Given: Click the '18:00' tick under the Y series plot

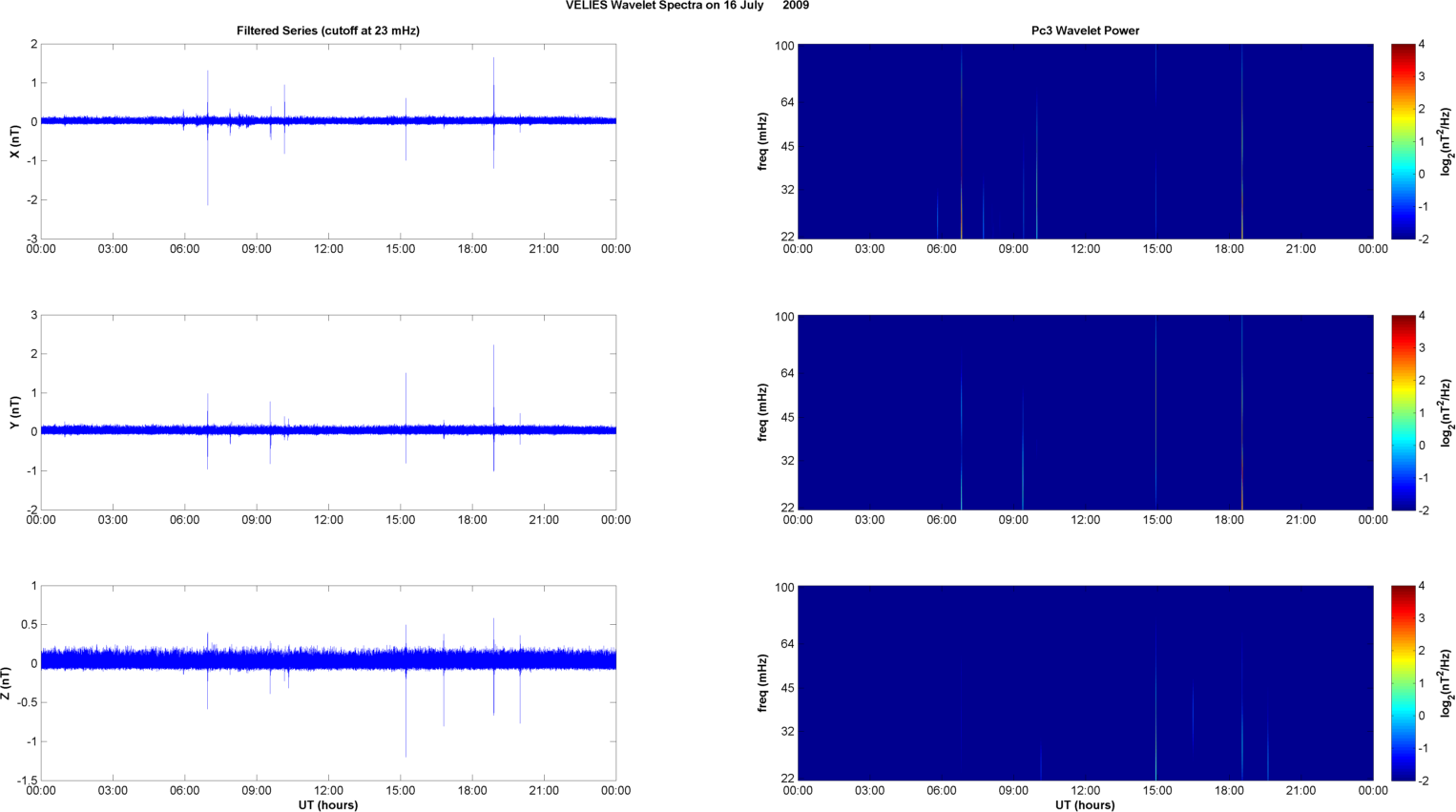Looking at the screenshot, I should (472, 520).
